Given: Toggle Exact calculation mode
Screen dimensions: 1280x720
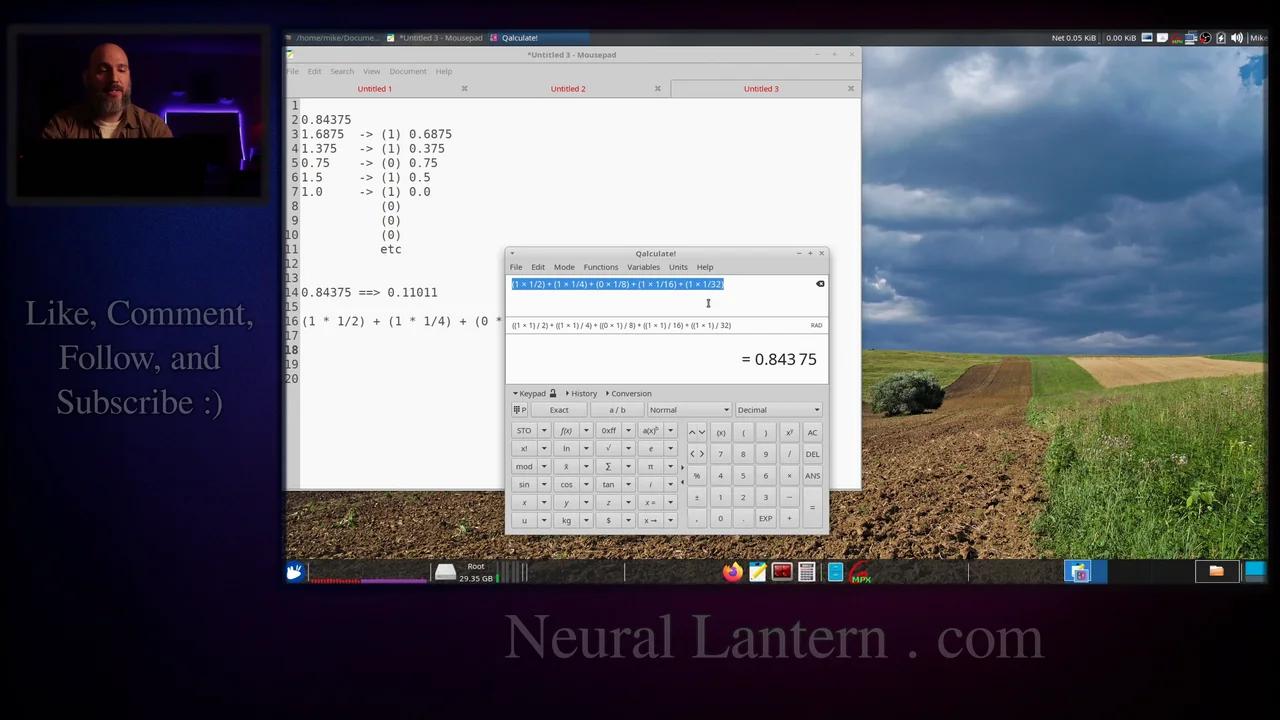Looking at the screenshot, I should pyautogui.click(x=558, y=410).
